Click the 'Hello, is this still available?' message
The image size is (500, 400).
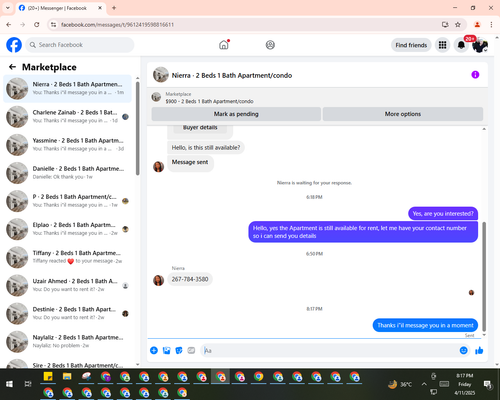click(x=206, y=147)
